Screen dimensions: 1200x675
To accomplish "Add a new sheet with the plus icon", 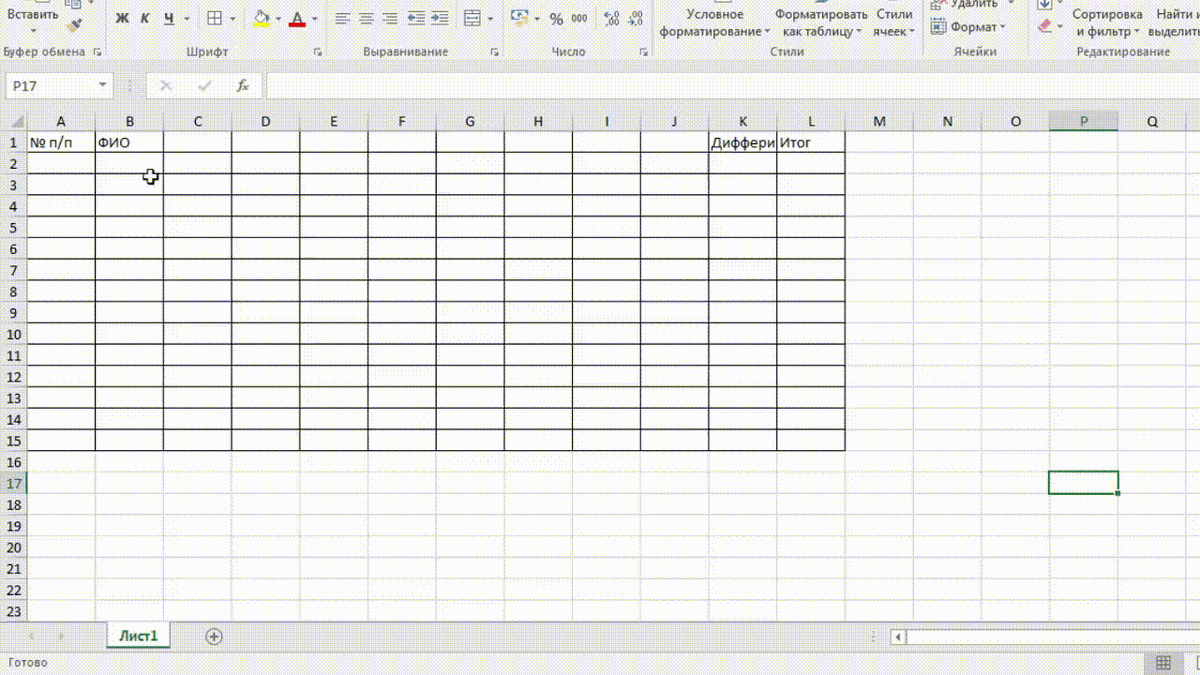I will (213, 636).
